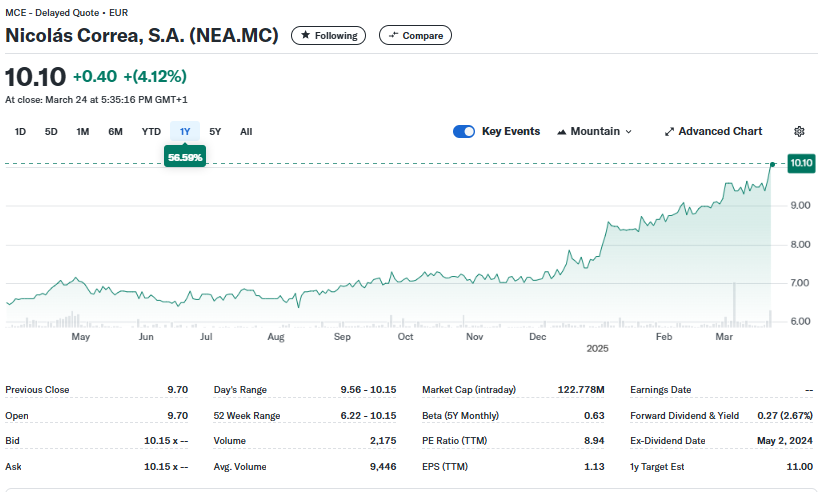Click the 2,175 volume value
The width and height of the screenshot is (835, 492).
click(x=383, y=441)
